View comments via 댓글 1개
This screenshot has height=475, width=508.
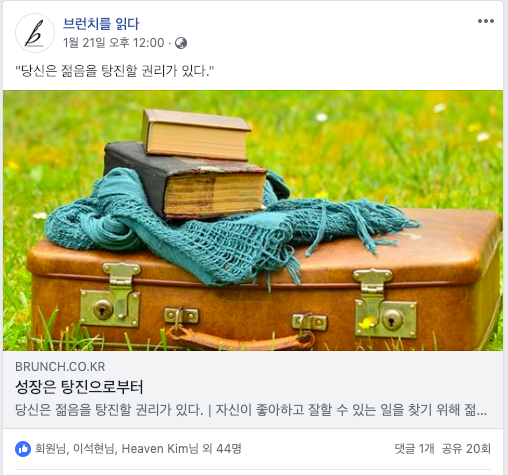[x=414, y=449]
